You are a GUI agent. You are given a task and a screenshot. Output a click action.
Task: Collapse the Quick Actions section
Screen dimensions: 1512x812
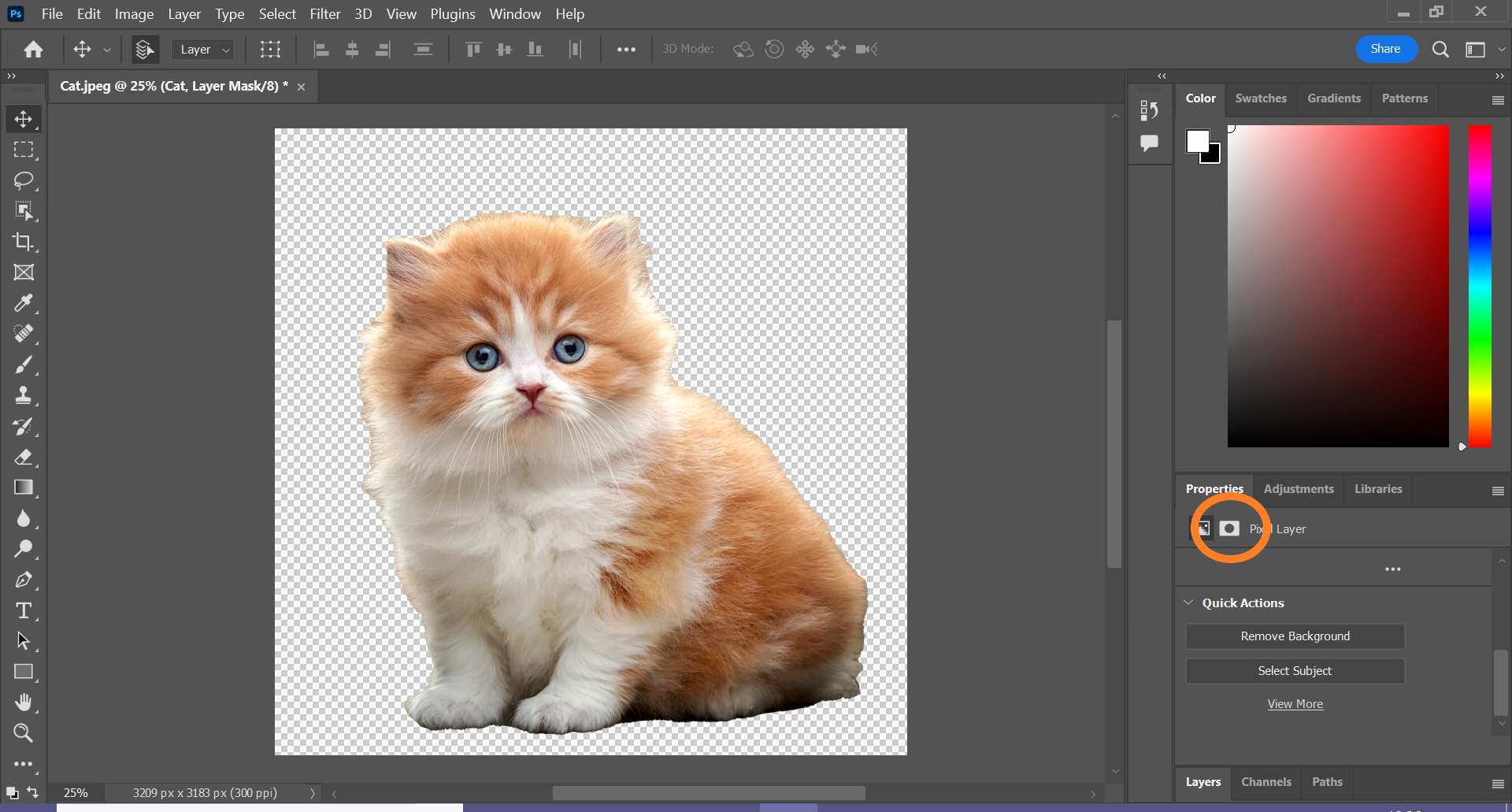[x=1188, y=603]
